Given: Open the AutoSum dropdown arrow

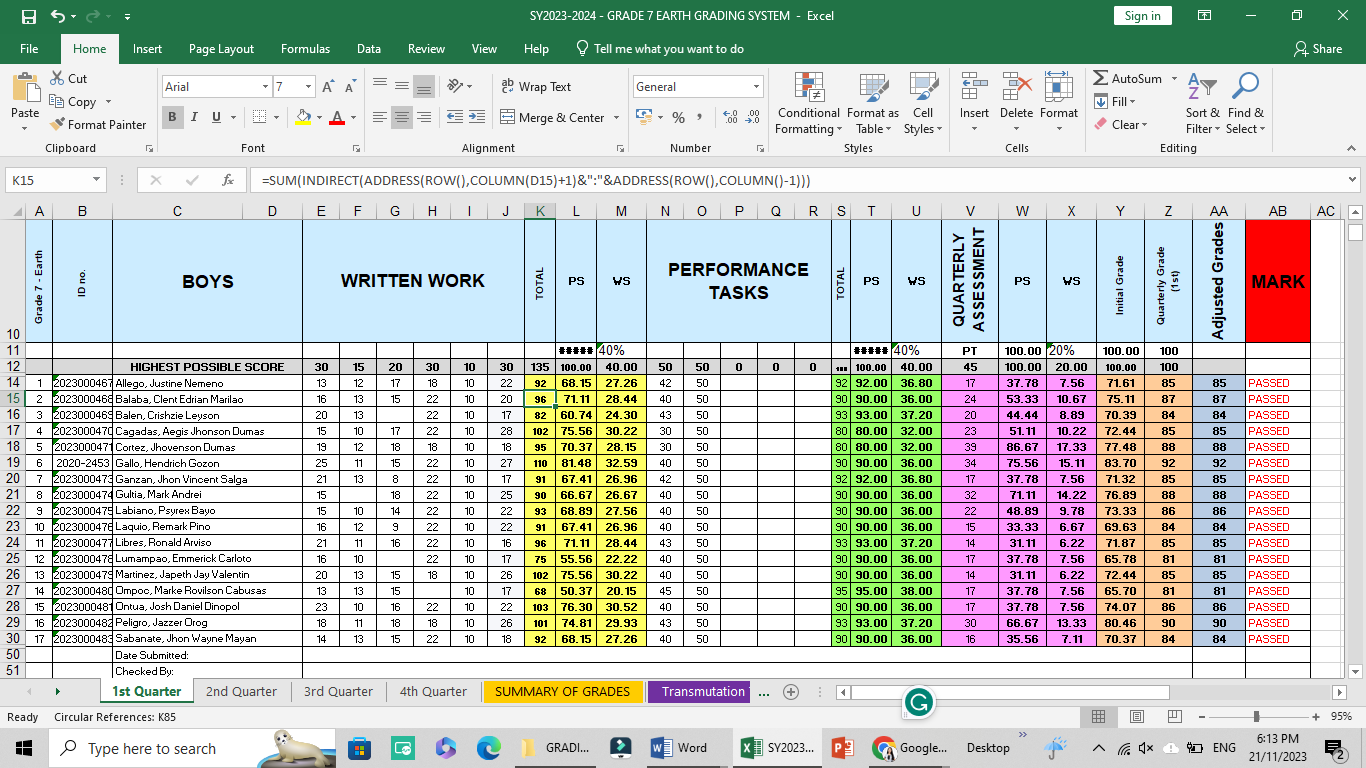Looking at the screenshot, I should coord(1173,79).
